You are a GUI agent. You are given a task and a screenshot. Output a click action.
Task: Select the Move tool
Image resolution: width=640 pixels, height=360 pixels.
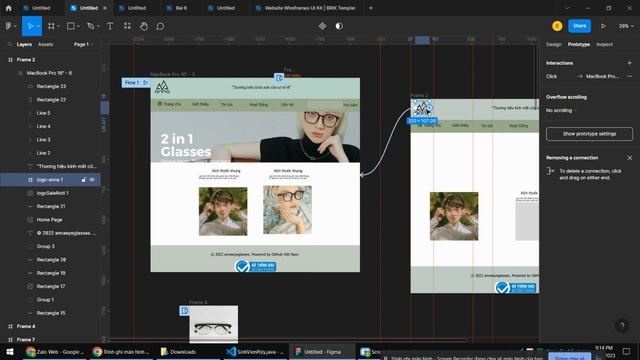(x=30, y=26)
